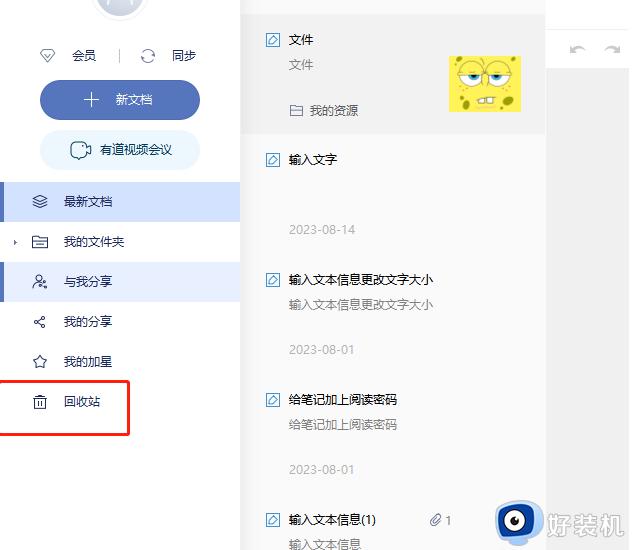Click the user avatar at top
Screen dimensions: 632x550
point(119,6)
